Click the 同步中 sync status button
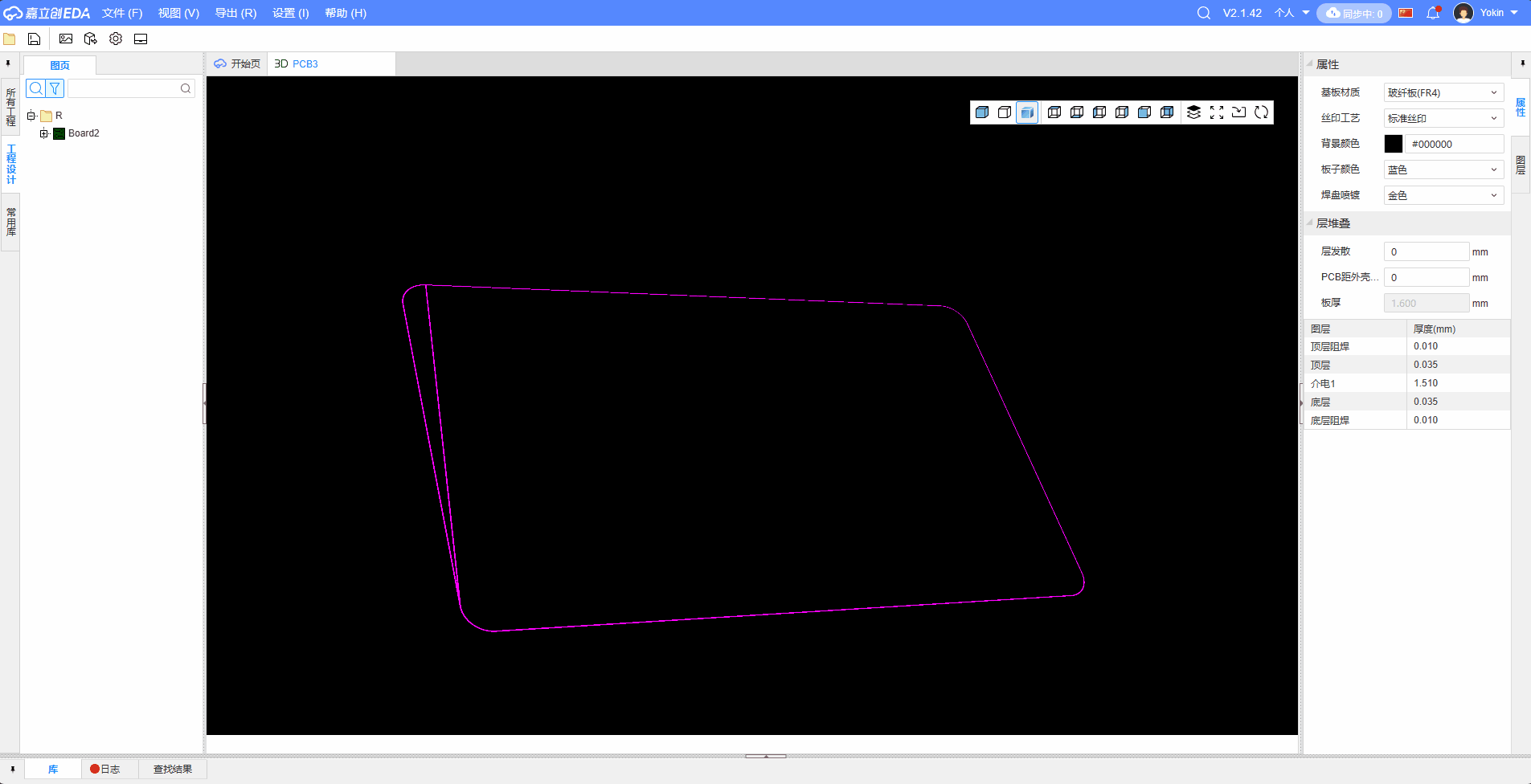Screen dimensions: 1531x784 click(x=1354, y=13)
